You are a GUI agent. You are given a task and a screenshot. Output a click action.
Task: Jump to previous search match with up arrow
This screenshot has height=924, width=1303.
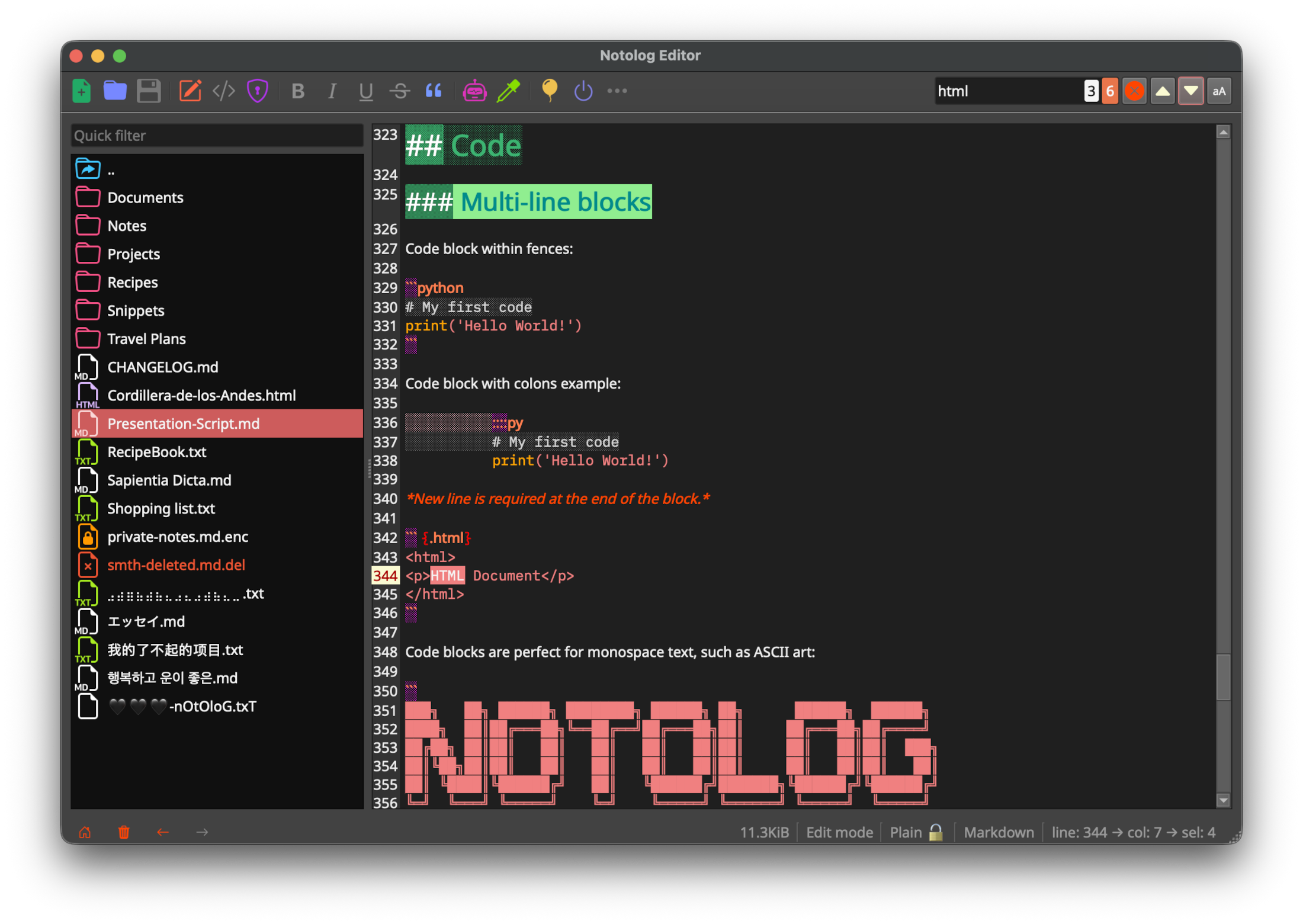[1163, 91]
